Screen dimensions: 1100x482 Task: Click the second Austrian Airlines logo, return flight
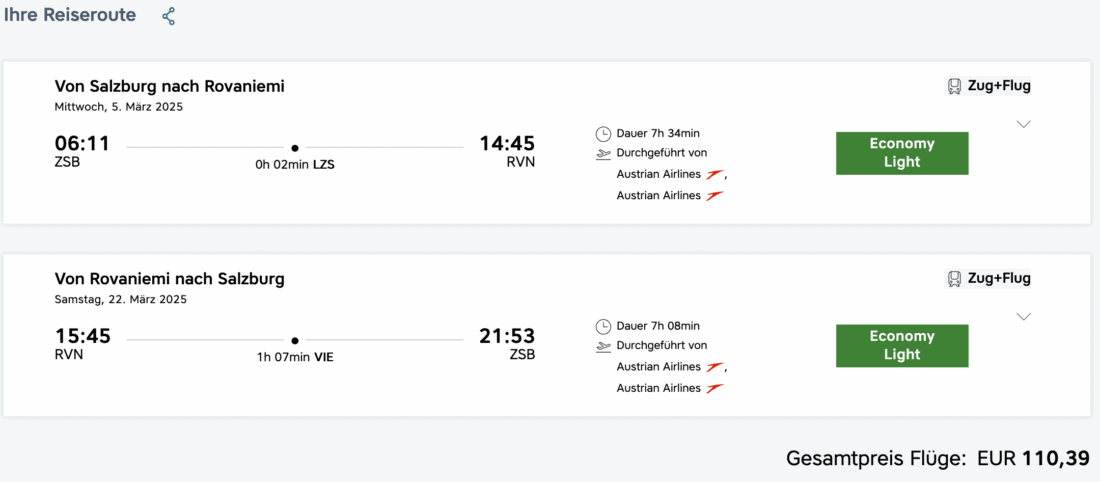714,388
